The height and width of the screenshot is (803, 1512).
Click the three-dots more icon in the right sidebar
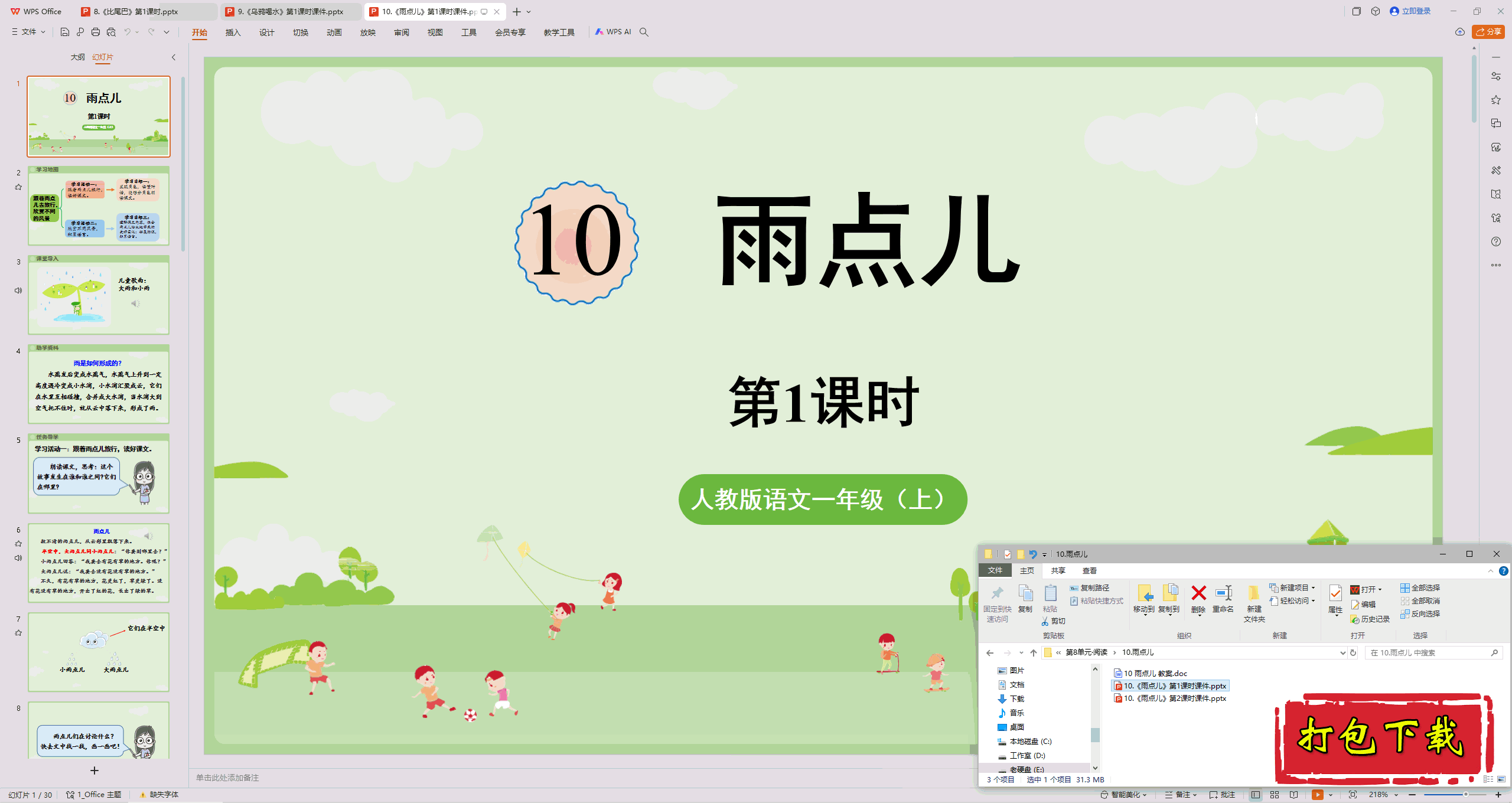[1496, 265]
